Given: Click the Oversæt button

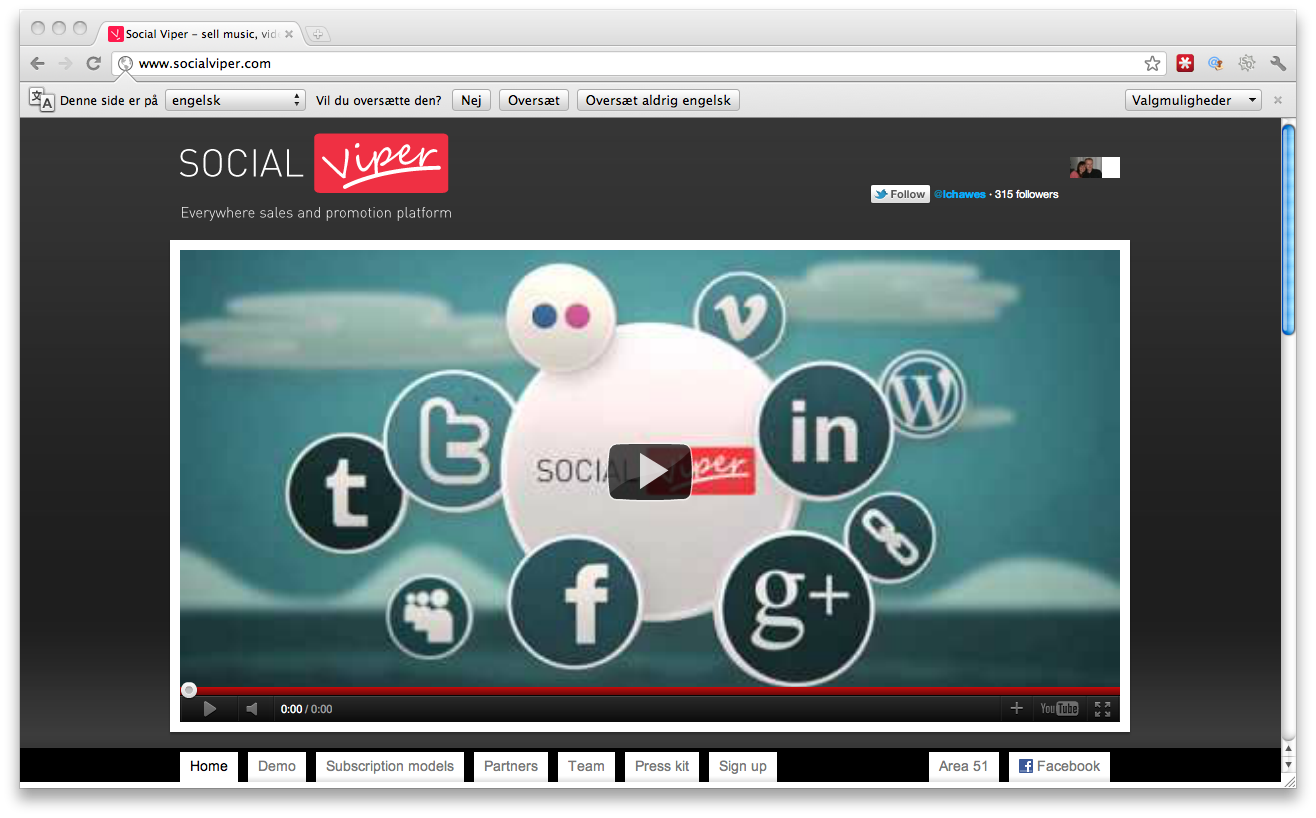Looking at the screenshot, I should tap(533, 100).
